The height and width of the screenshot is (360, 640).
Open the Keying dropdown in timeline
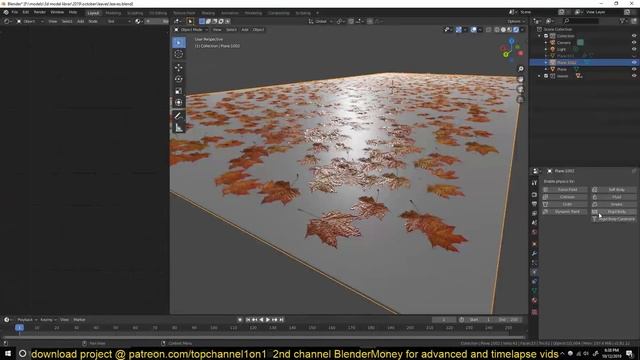48,320
